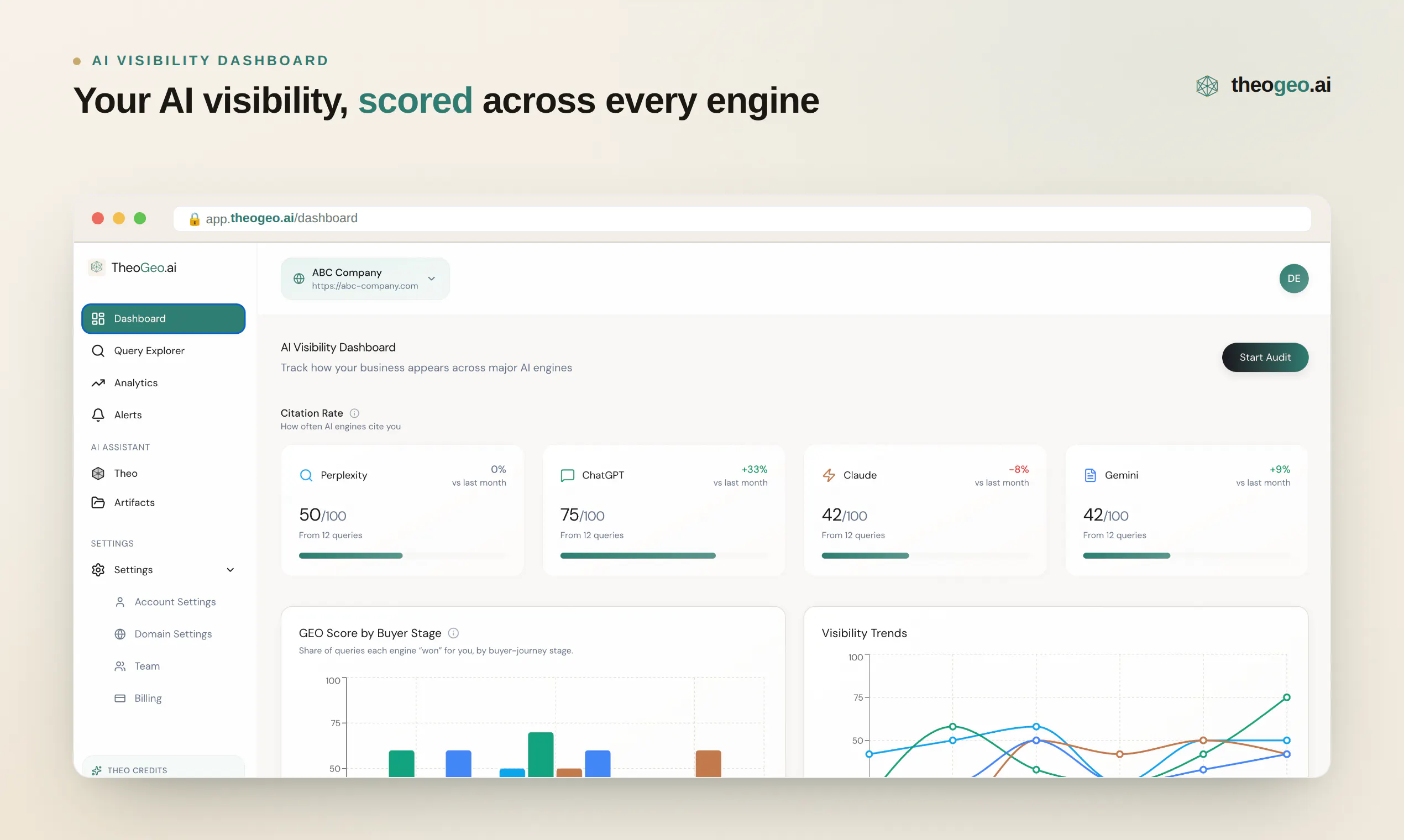Click the Query Explorer magnifier icon
Viewport: 1404px width, 840px height.
point(98,351)
